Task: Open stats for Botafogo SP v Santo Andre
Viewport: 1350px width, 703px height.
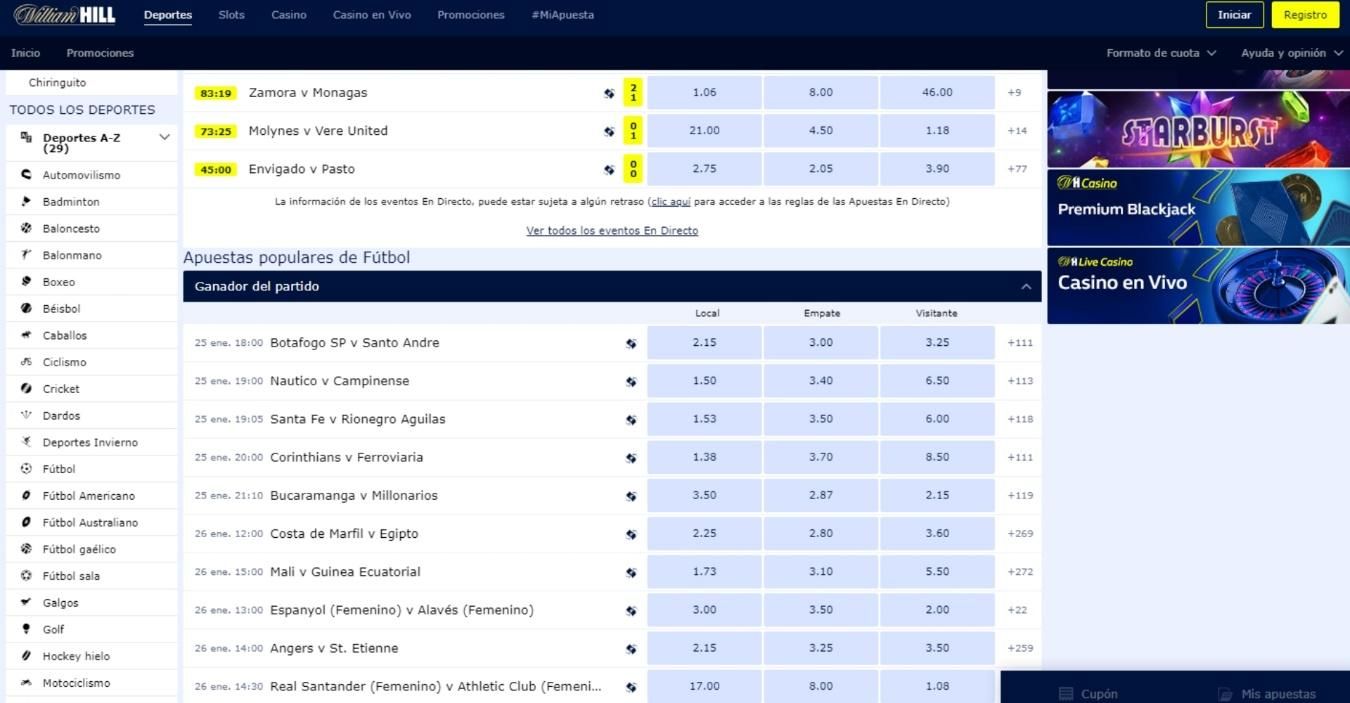Action: (630, 342)
